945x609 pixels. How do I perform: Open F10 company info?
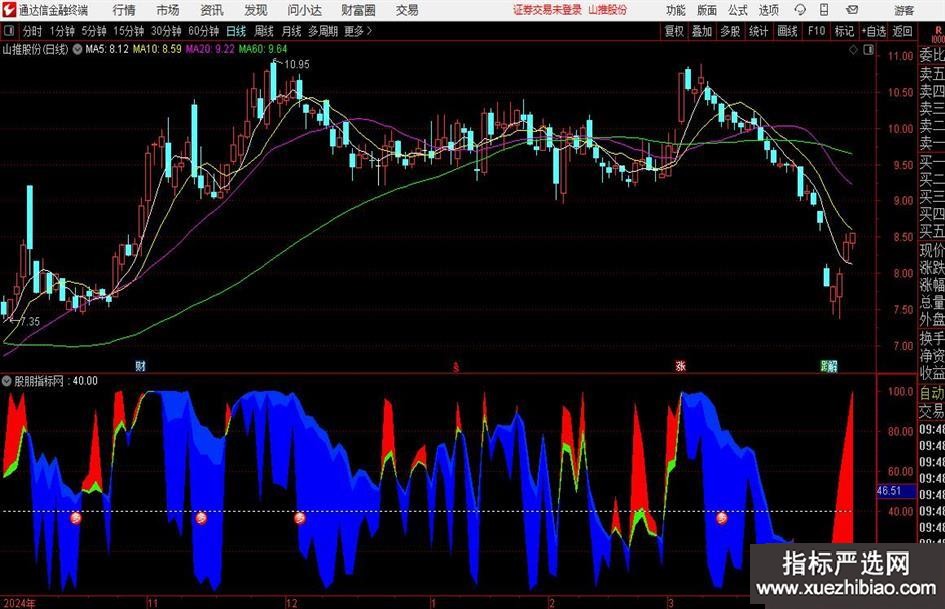pyautogui.click(x=817, y=31)
